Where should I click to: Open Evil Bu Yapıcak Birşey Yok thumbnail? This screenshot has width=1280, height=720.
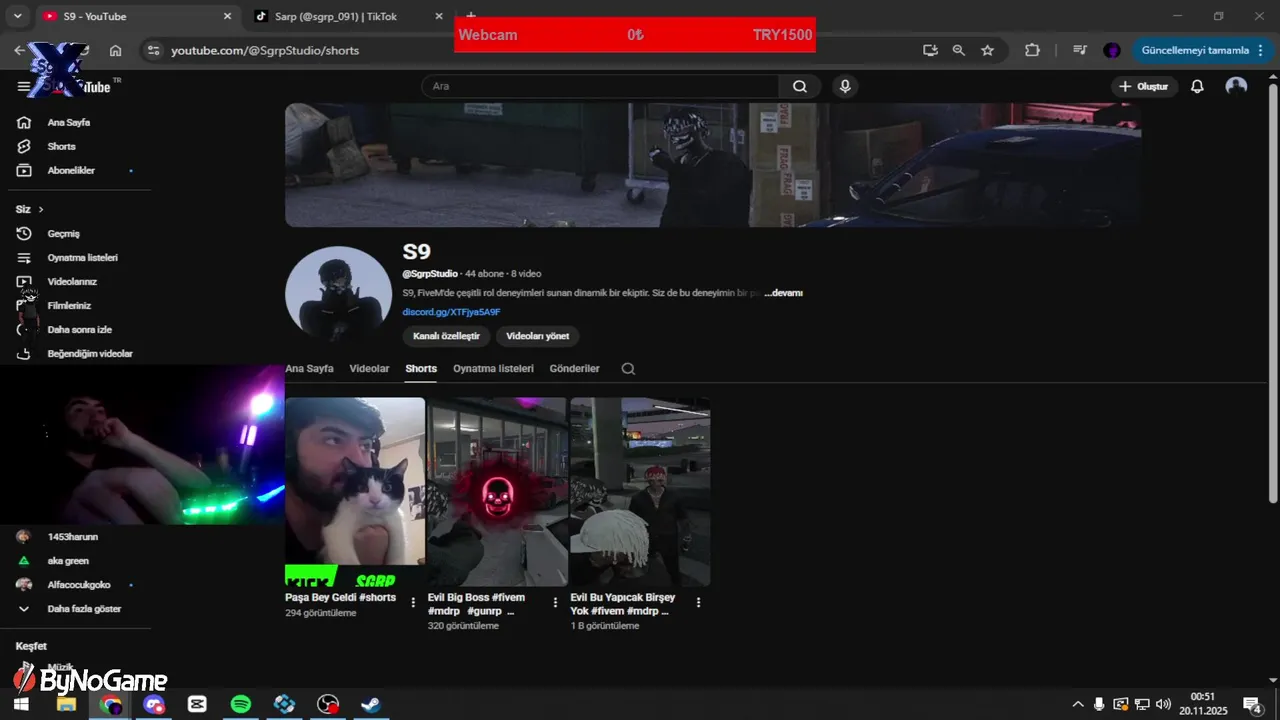(x=640, y=492)
